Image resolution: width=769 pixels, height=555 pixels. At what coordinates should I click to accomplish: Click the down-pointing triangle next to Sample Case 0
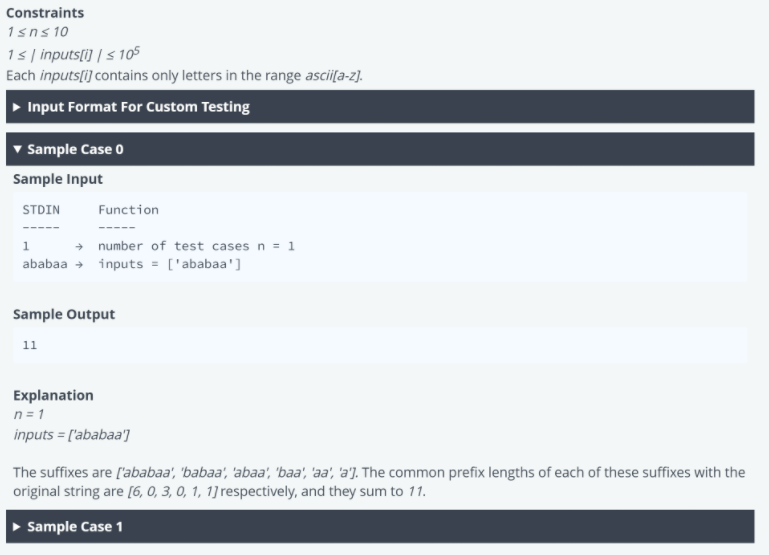(x=17, y=149)
